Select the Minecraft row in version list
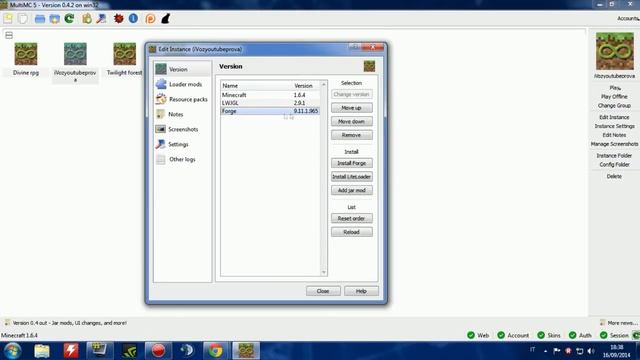The width and height of the screenshot is (640, 360). click(x=270, y=95)
